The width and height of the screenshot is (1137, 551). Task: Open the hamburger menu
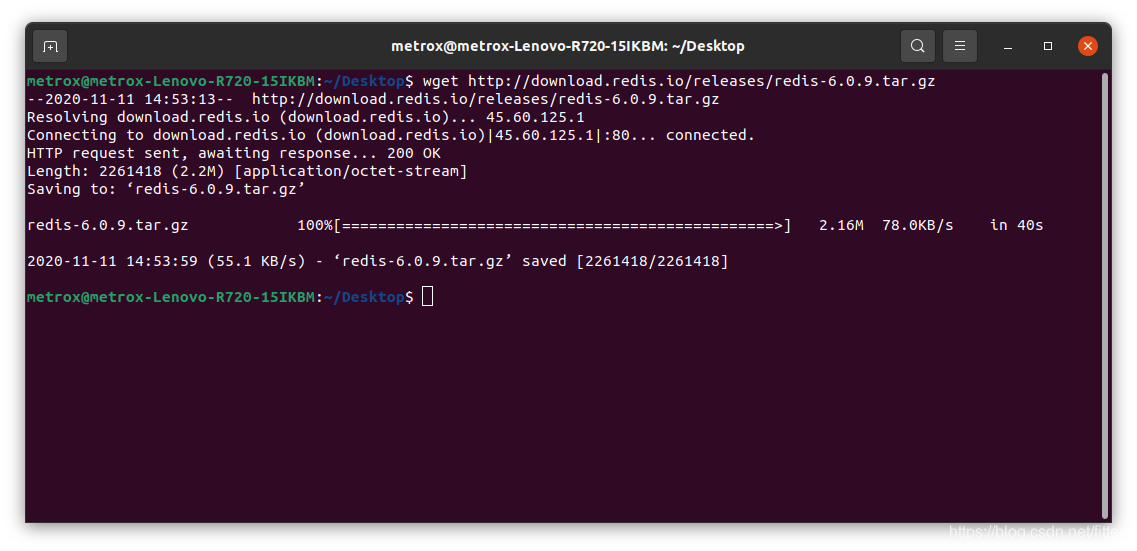click(x=959, y=46)
